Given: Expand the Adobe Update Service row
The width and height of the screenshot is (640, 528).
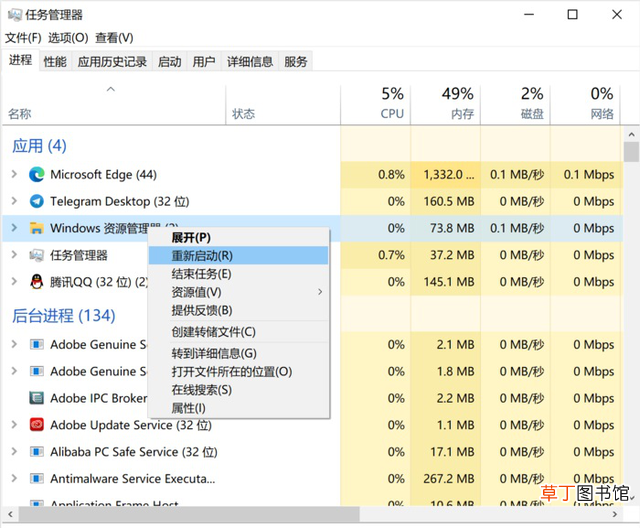Looking at the screenshot, I should click(x=14, y=425).
